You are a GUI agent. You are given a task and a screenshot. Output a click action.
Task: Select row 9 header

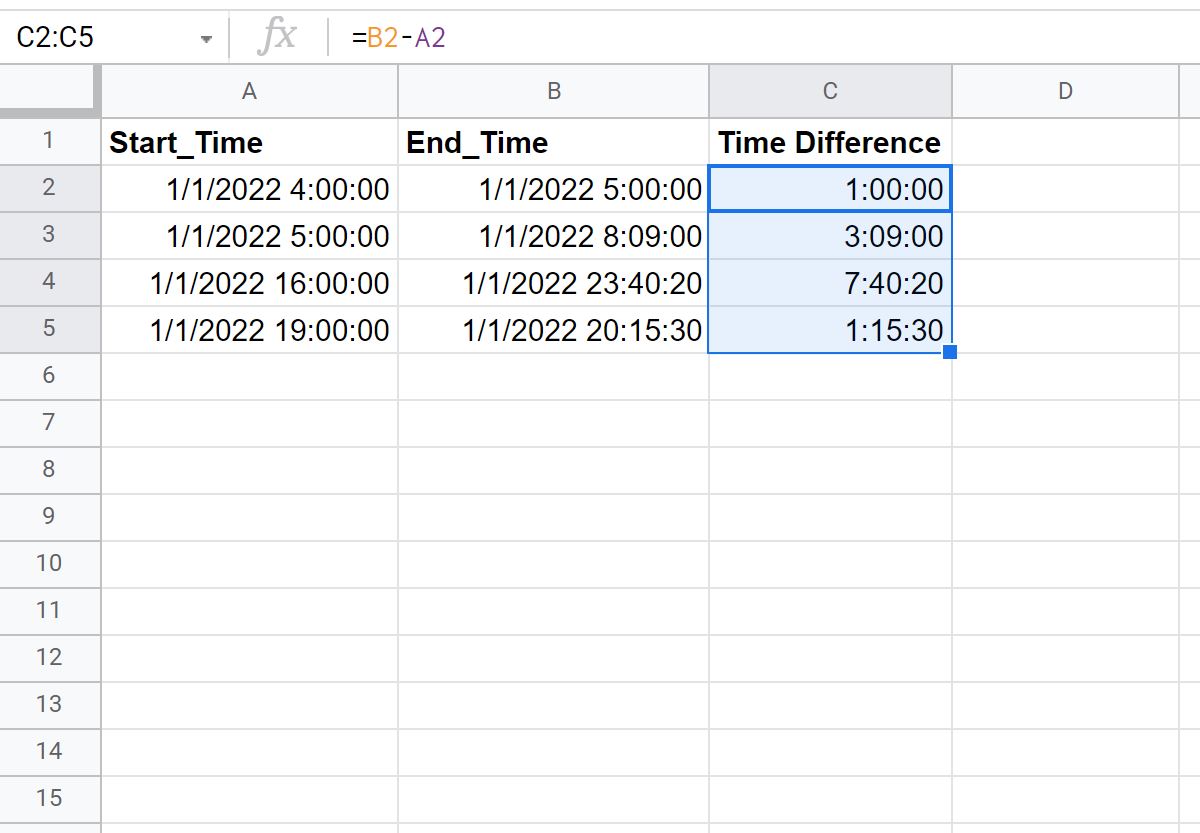50,517
